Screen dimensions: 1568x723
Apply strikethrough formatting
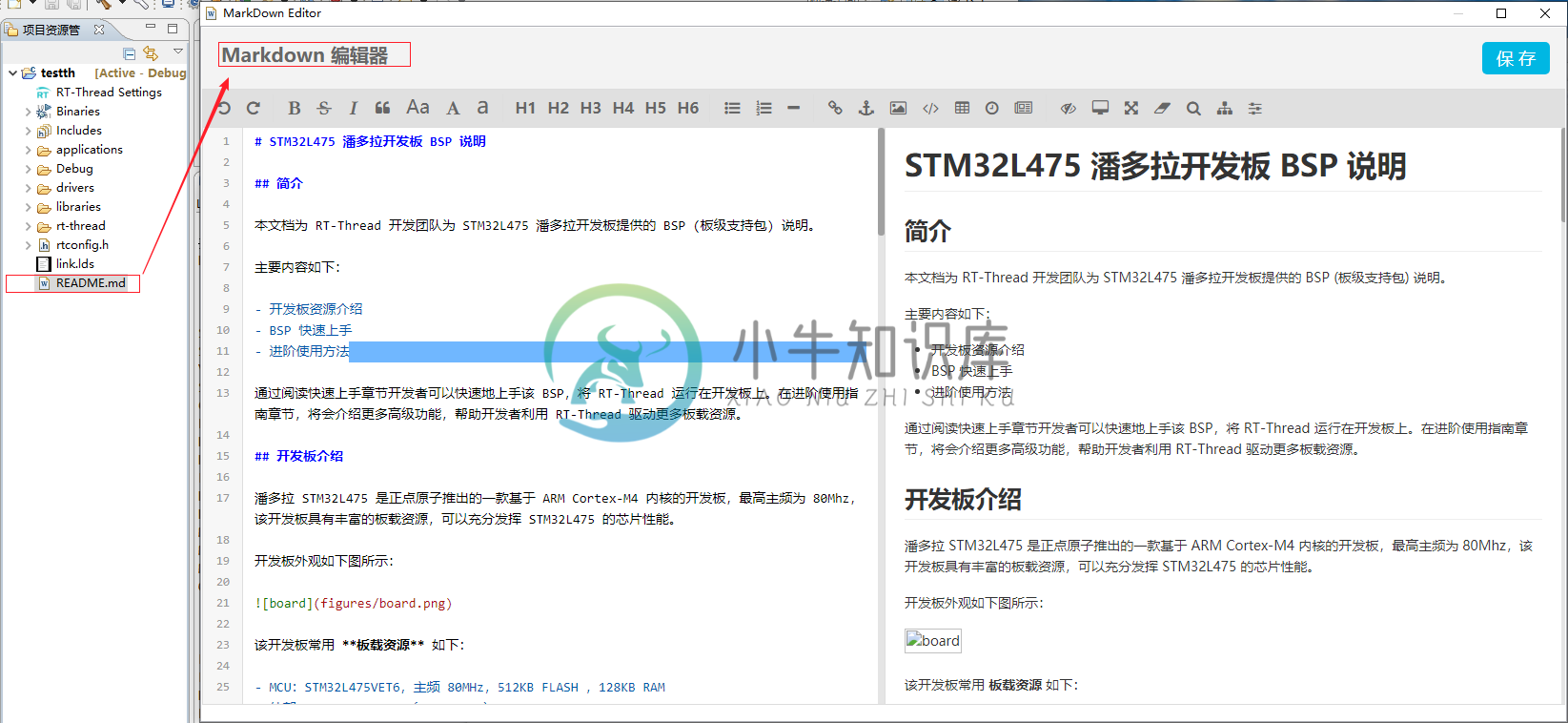coord(324,108)
